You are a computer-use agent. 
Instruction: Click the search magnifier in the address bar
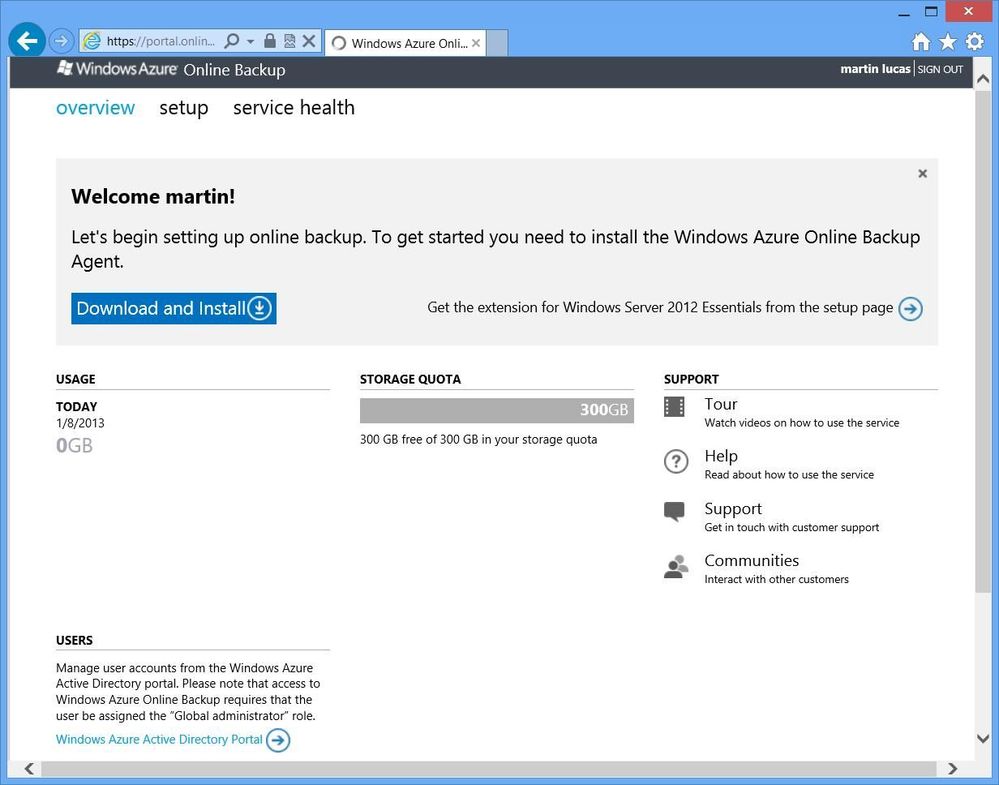click(232, 41)
